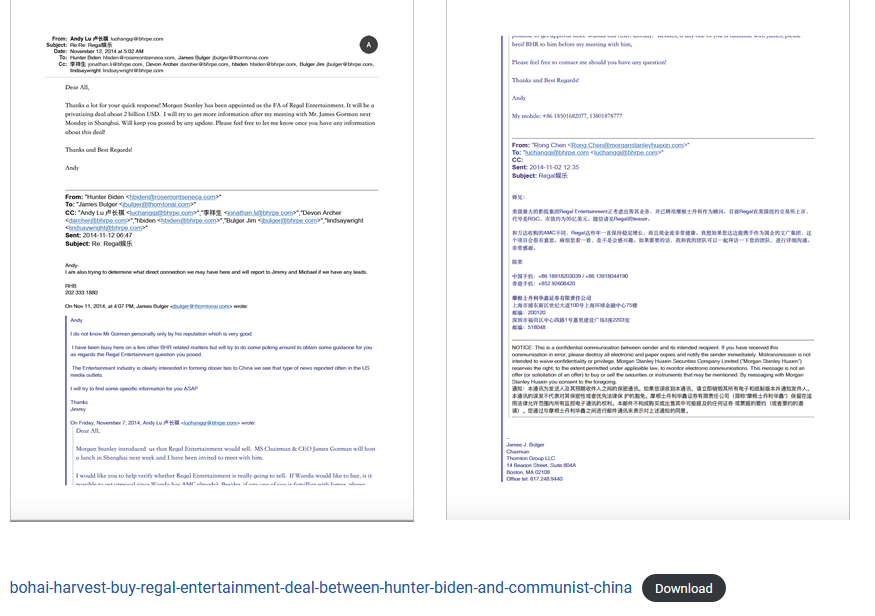Click the phone number '202.333.1880'
The width and height of the screenshot is (875, 616).
81,292
